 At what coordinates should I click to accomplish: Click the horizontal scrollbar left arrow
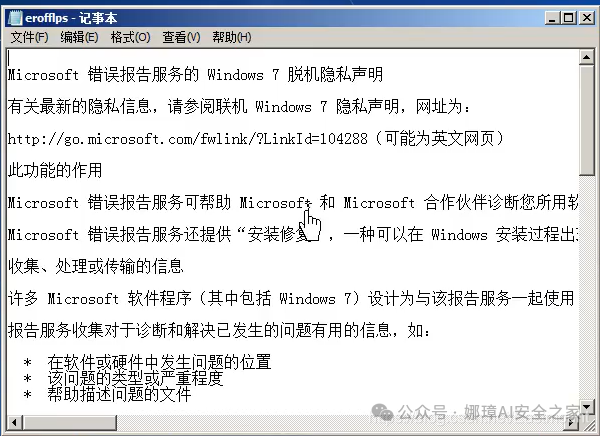coord(15,422)
